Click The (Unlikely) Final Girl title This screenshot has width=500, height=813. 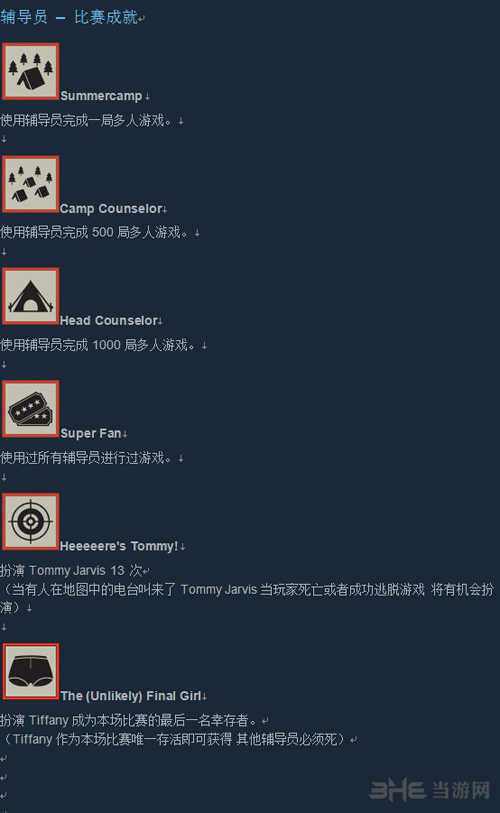(x=131, y=696)
